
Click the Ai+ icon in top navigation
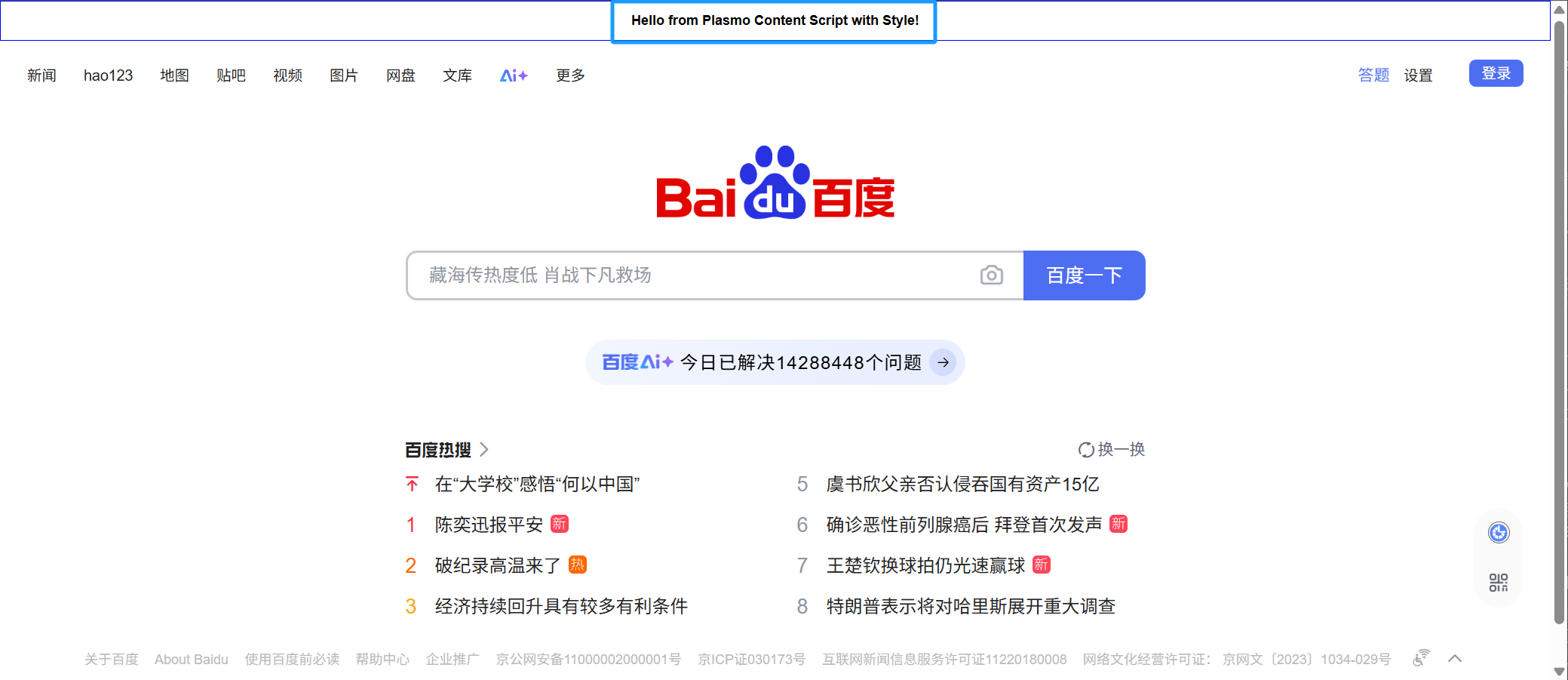pyautogui.click(x=514, y=75)
